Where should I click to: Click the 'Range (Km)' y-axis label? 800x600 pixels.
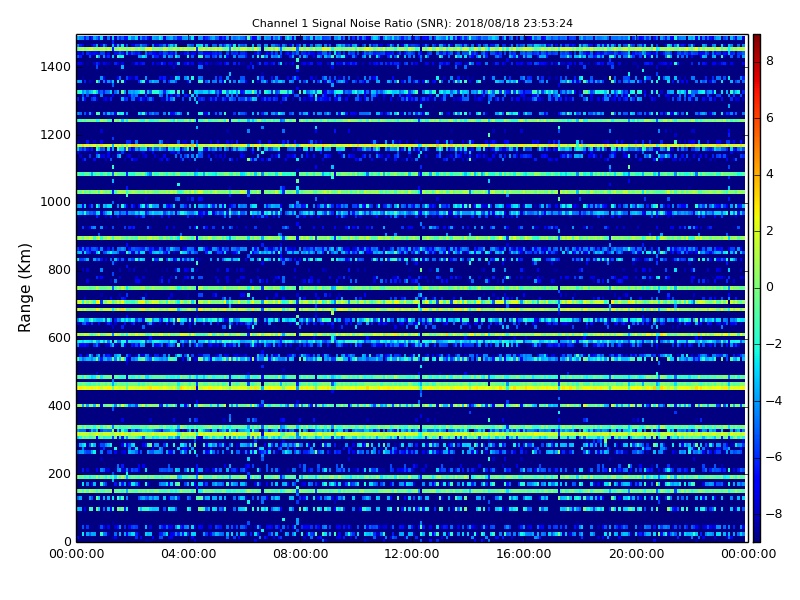click(x=24, y=288)
